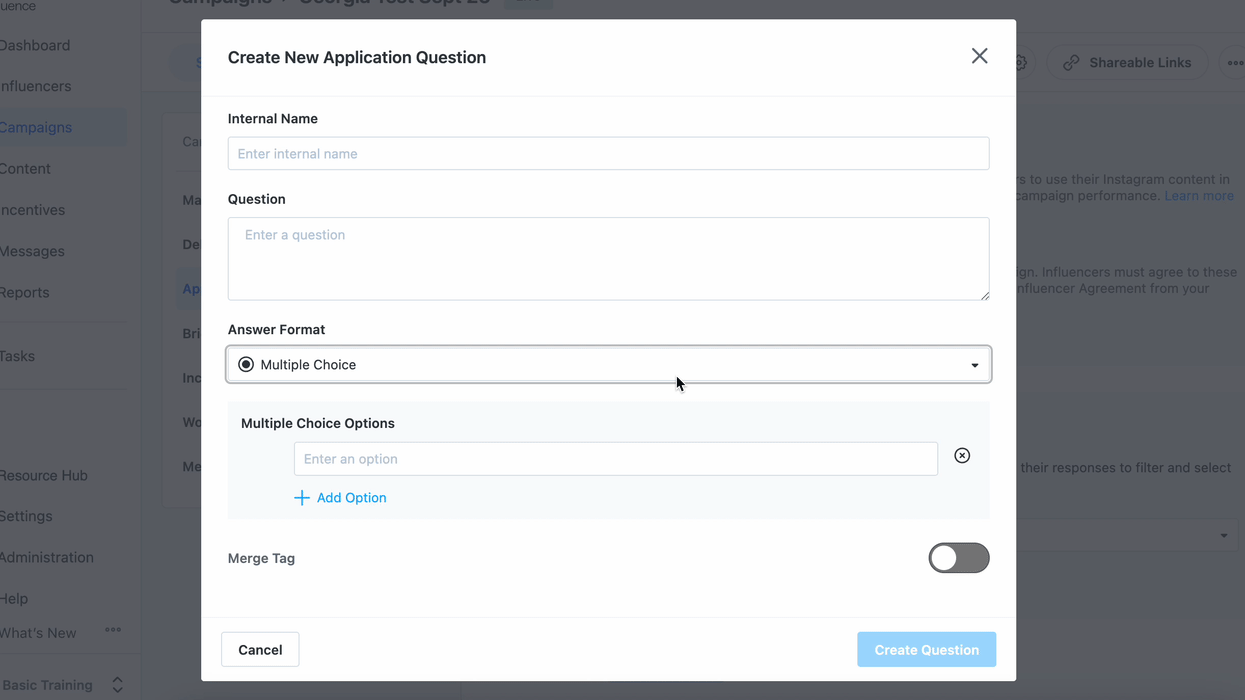Open Campaigns in the sidebar
This screenshot has width=1245, height=700.
36,128
